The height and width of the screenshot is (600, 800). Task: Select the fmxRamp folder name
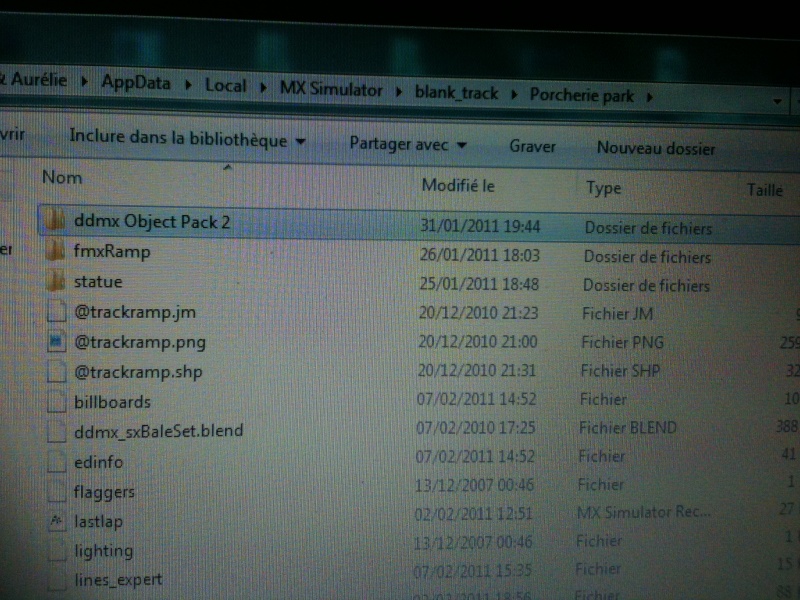pos(112,252)
